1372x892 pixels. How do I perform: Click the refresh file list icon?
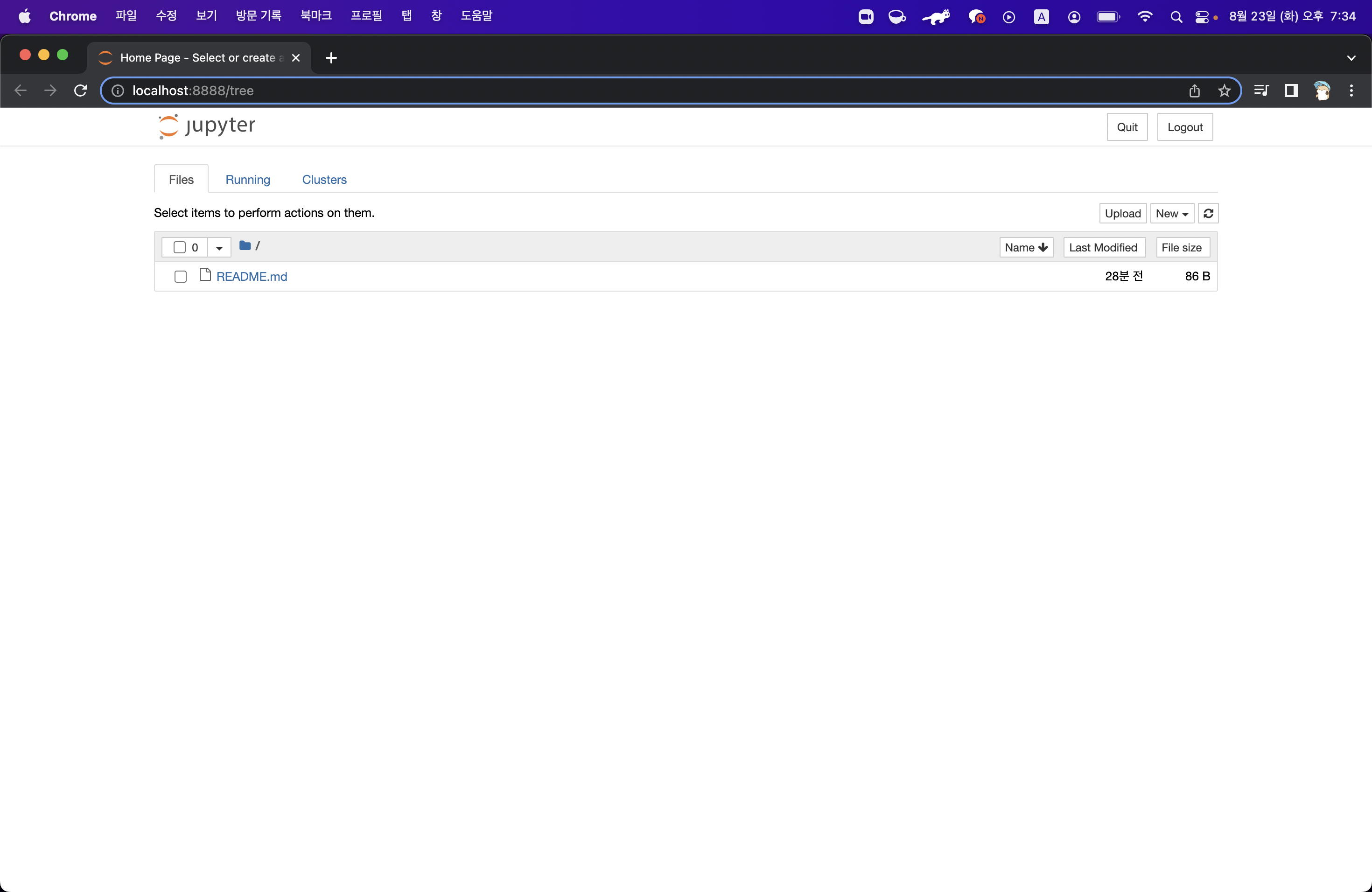pos(1208,213)
